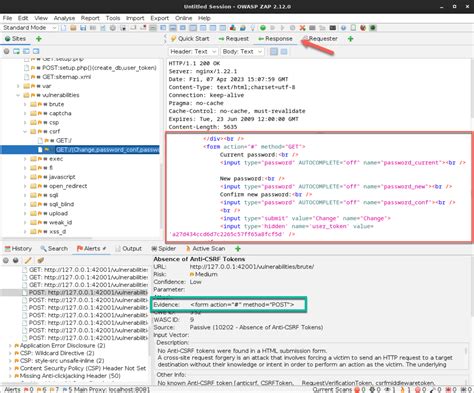Switch to the Request tab
This screenshot has width=474, height=393.
pos(234,39)
